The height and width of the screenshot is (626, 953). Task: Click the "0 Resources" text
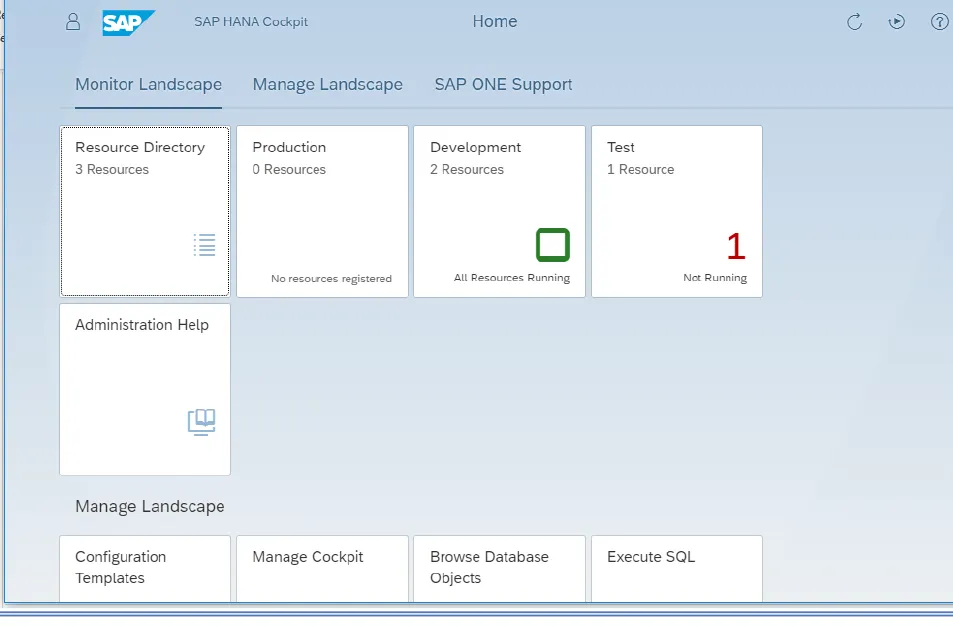pyautogui.click(x=289, y=170)
